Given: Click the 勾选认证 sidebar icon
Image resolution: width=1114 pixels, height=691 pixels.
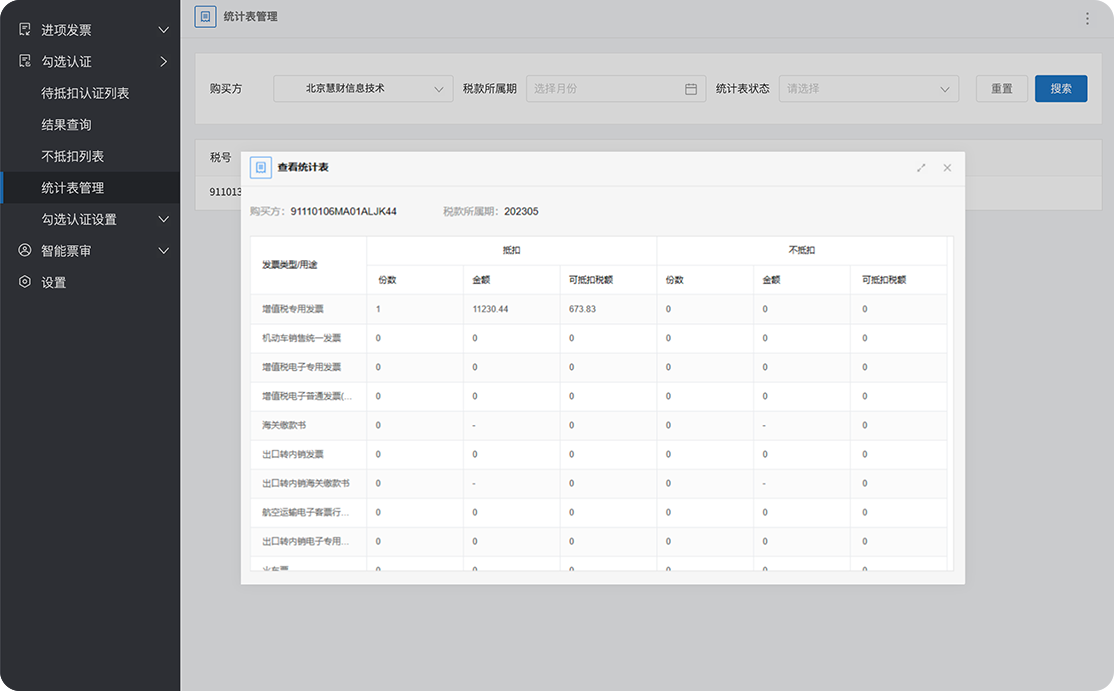Looking at the screenshot, I should (25, 61).
